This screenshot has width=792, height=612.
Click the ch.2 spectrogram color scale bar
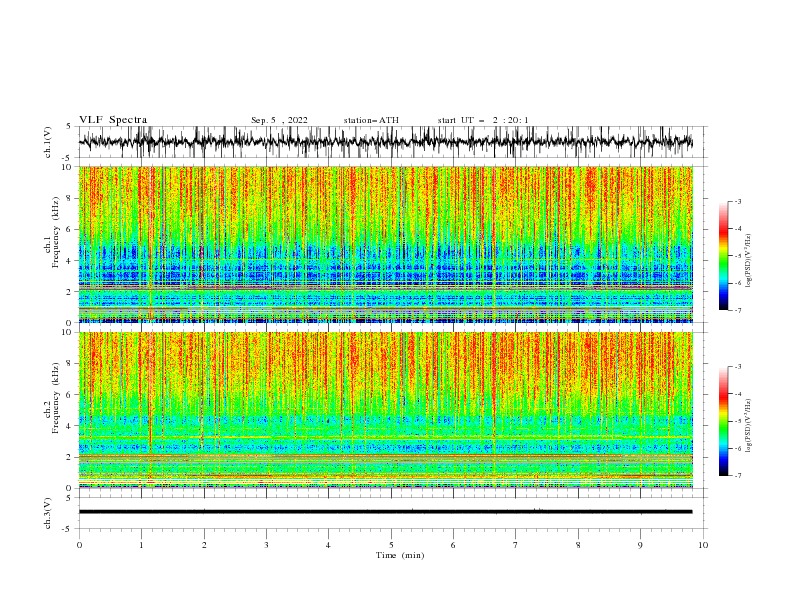coord(723,421)
